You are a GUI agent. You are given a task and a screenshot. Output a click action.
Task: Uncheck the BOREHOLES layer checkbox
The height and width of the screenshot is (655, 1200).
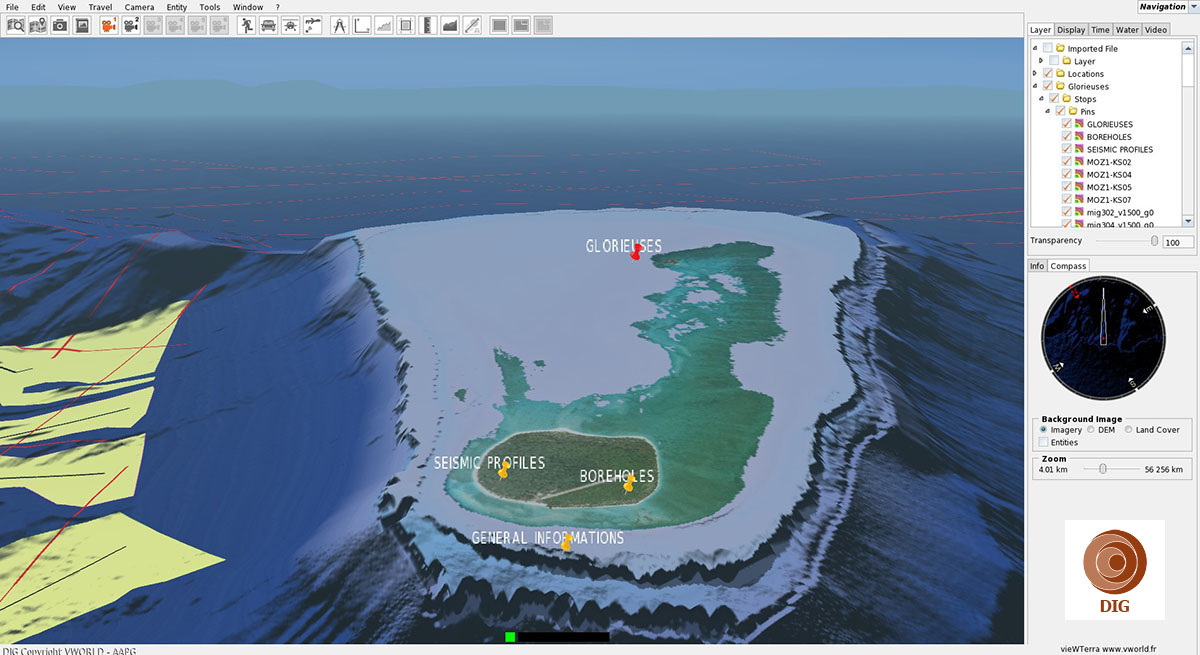(x=1066, y=137)
